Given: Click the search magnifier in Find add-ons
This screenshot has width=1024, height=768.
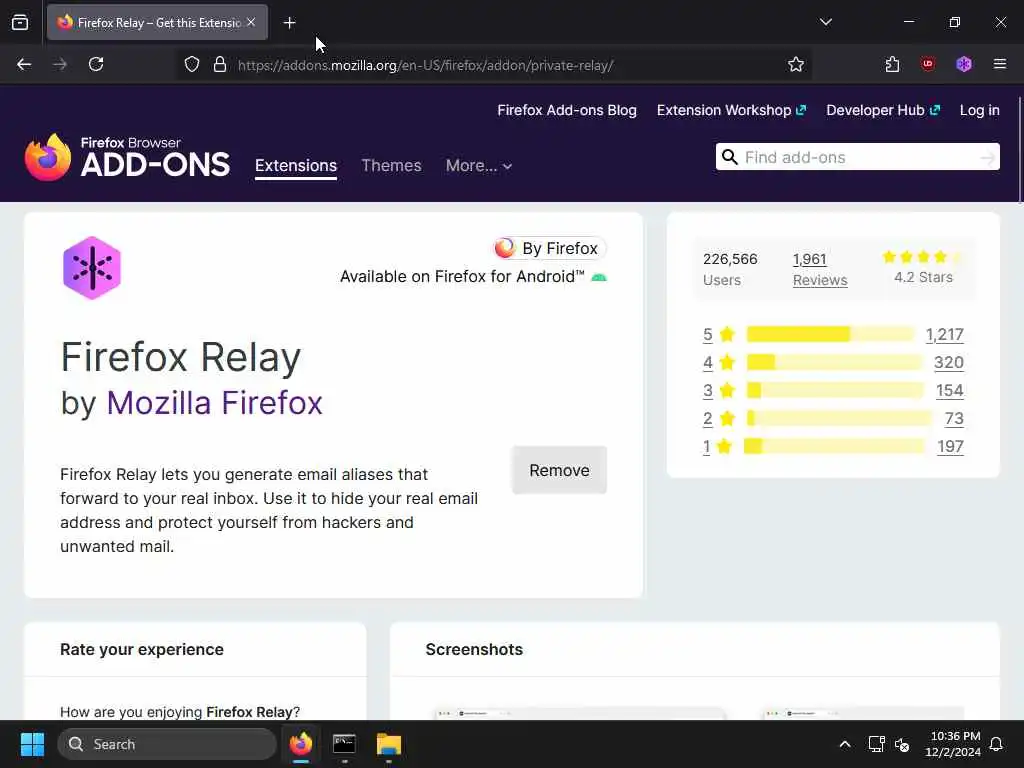Looking at the screenshot, I should [729, 157].
